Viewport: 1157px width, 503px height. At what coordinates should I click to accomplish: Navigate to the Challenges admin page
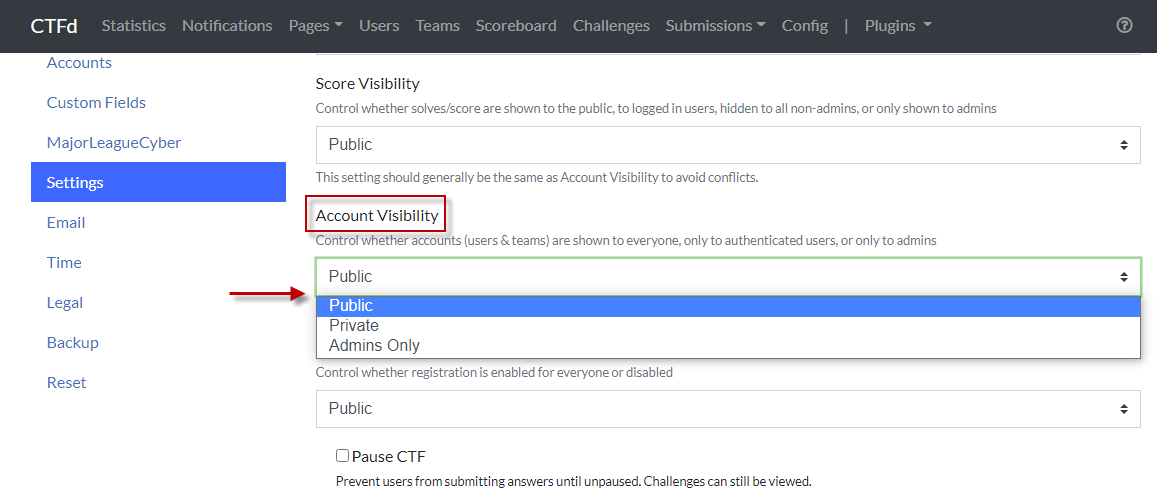pyautogui.click(x=611, y=26)
